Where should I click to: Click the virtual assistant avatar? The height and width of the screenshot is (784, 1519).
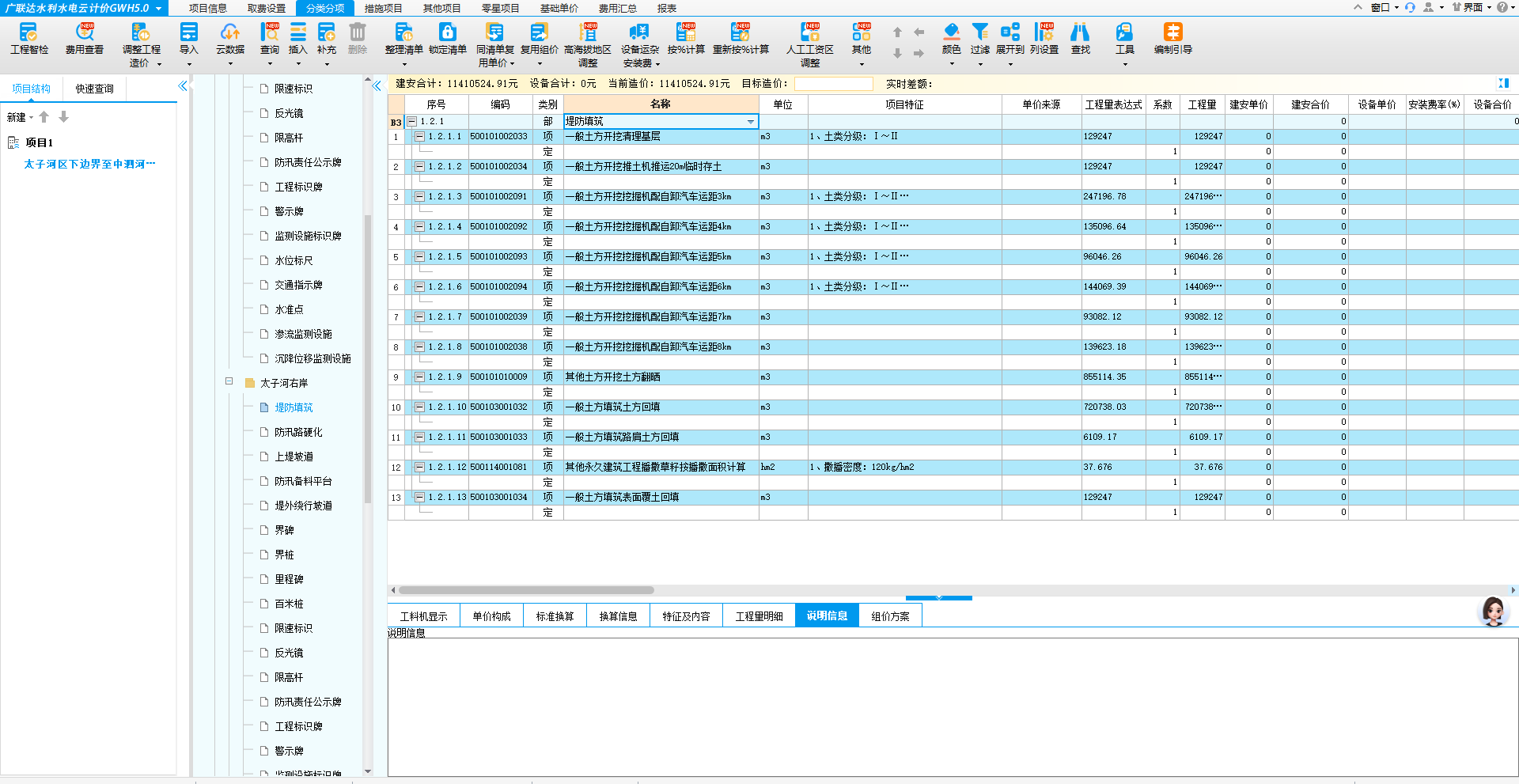click(1494, 611)
